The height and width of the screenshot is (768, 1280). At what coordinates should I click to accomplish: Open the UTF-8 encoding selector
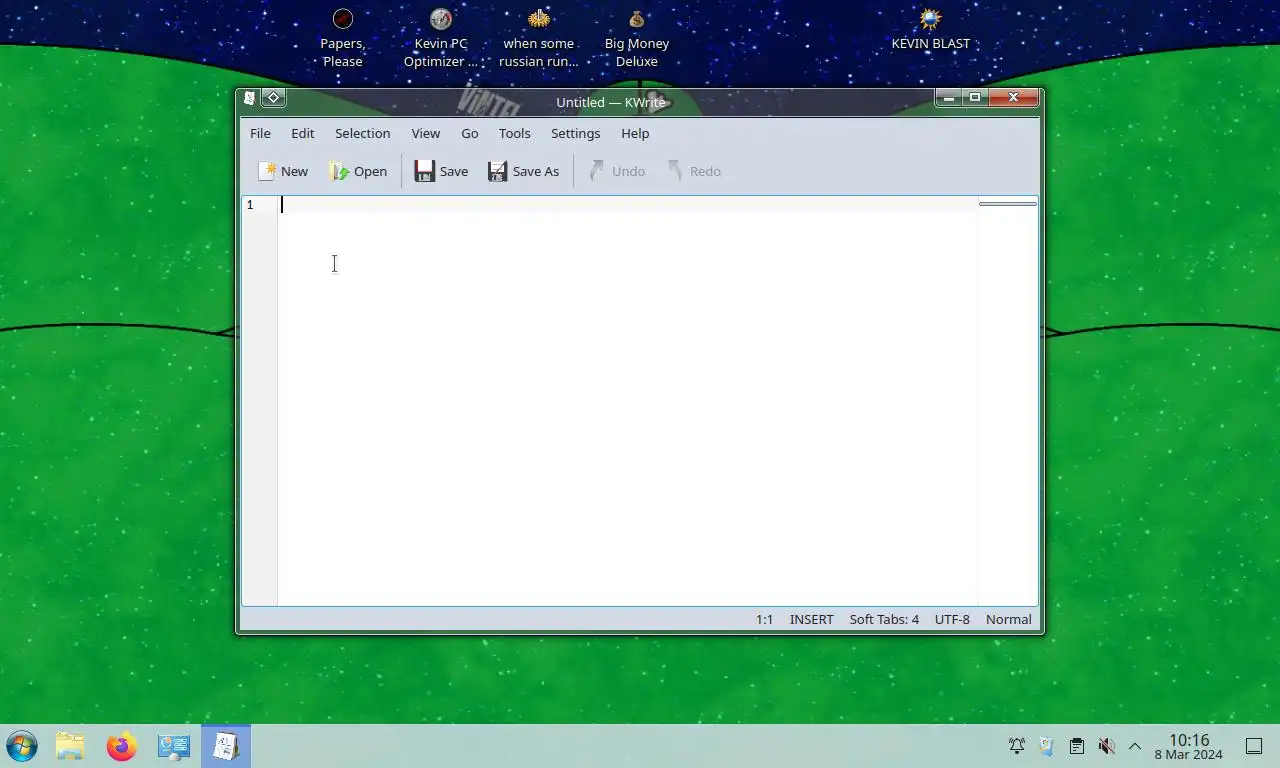[952, 619]
